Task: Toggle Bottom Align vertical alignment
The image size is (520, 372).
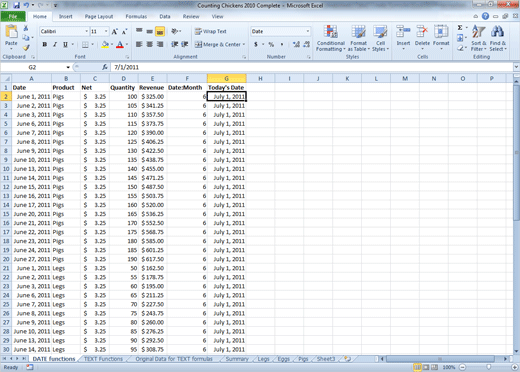Action: [x=160, y=31]
